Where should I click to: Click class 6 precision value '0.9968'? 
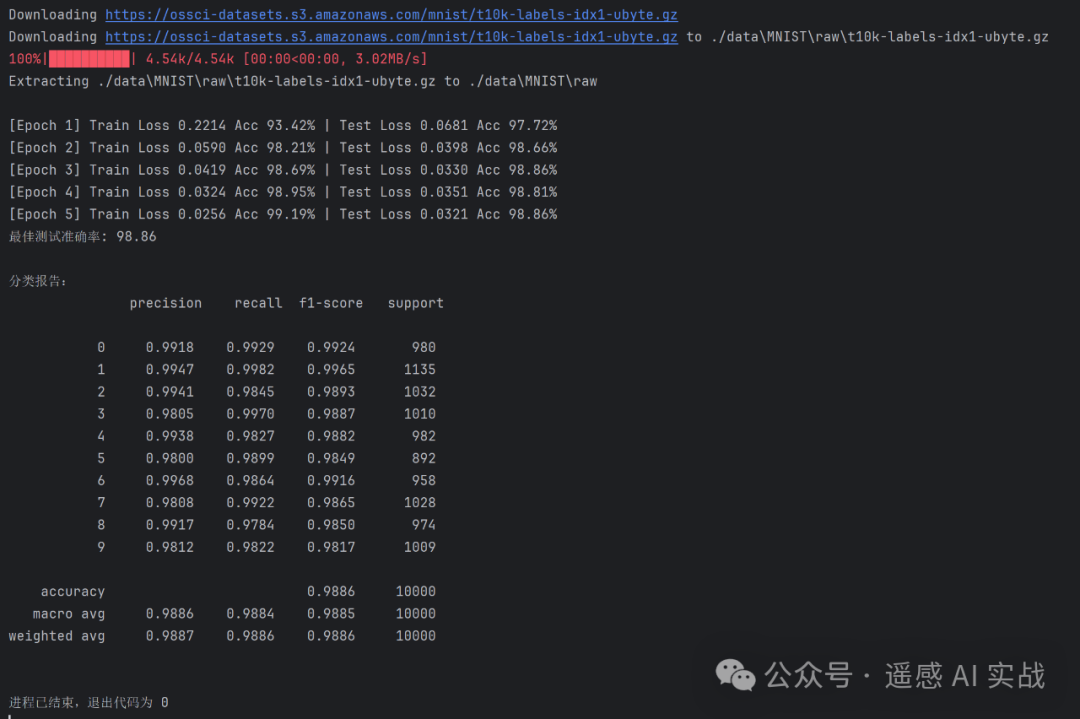[169, 480]
